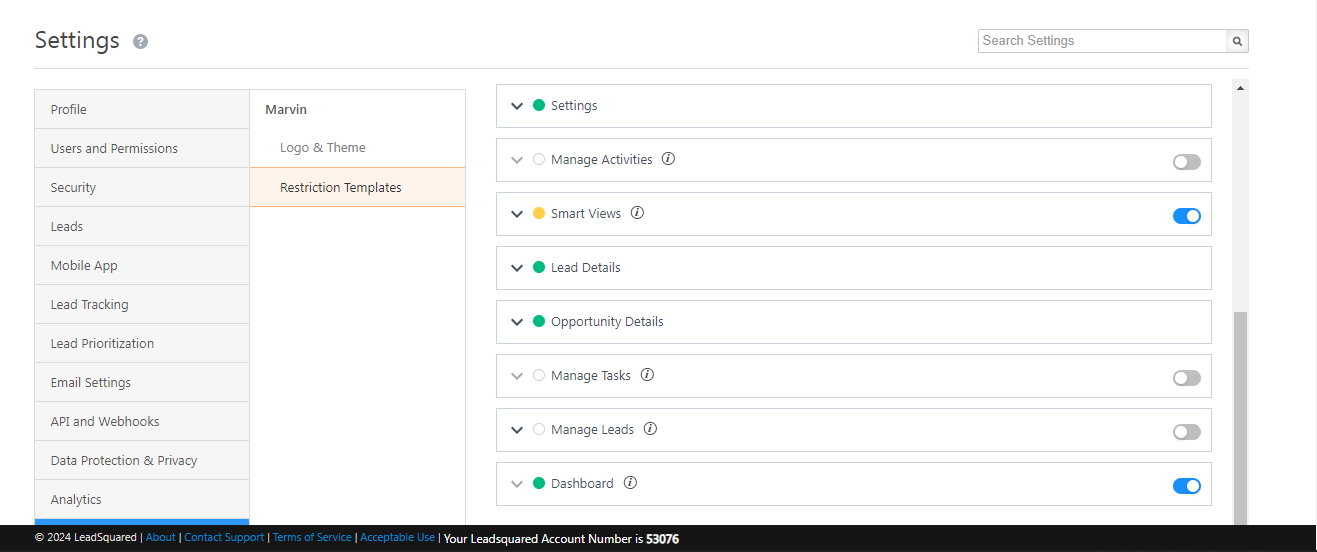Click the info icon beside Manage Tasks

[647, 375]
